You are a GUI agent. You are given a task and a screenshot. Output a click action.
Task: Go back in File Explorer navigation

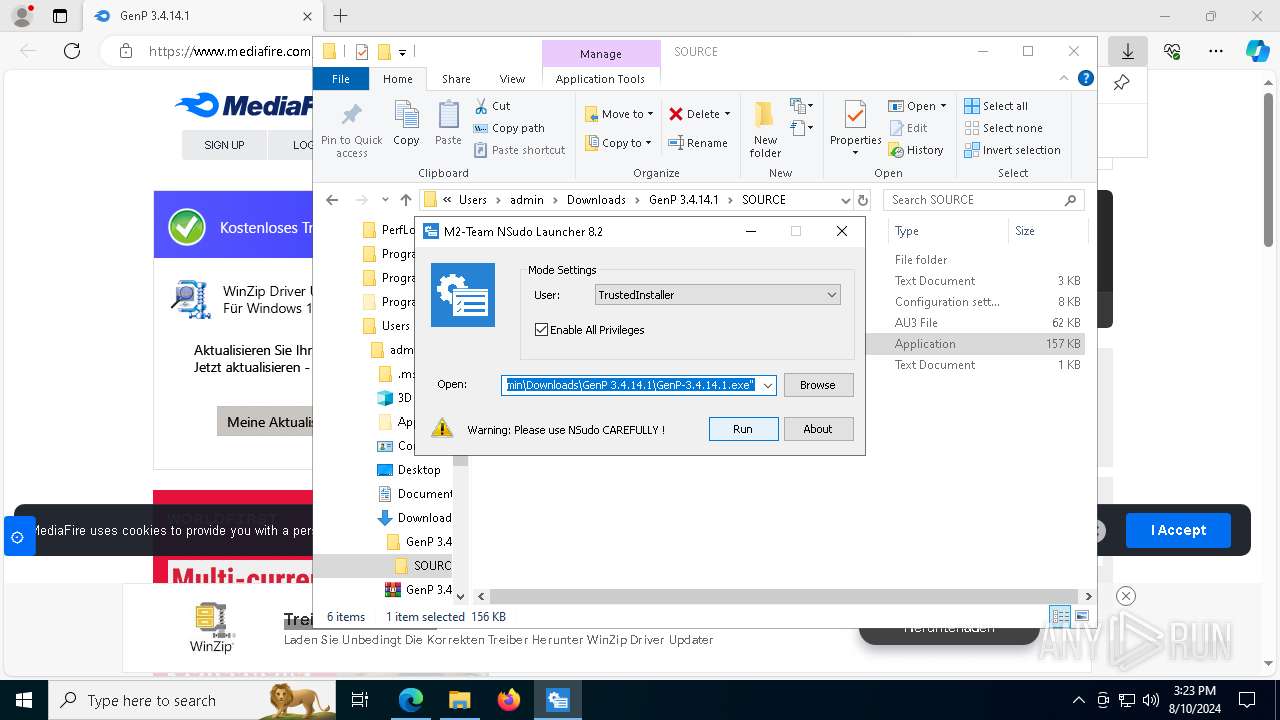(332, 200)
